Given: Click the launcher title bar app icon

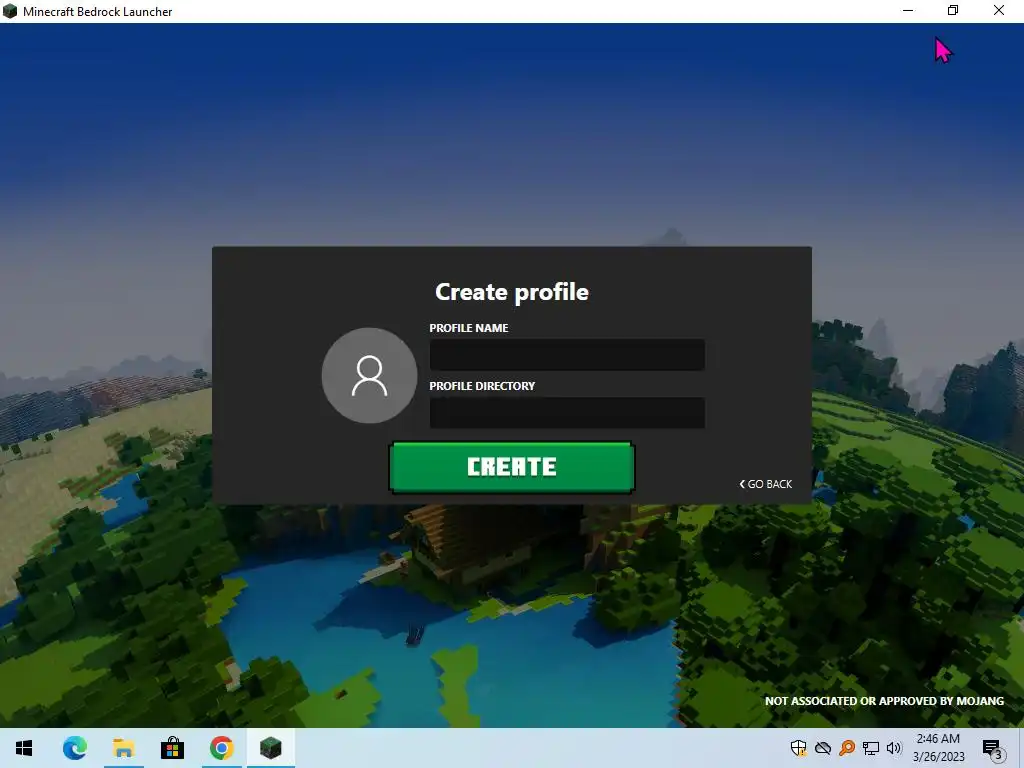Looking at the screenshot, I should point(10,11).
